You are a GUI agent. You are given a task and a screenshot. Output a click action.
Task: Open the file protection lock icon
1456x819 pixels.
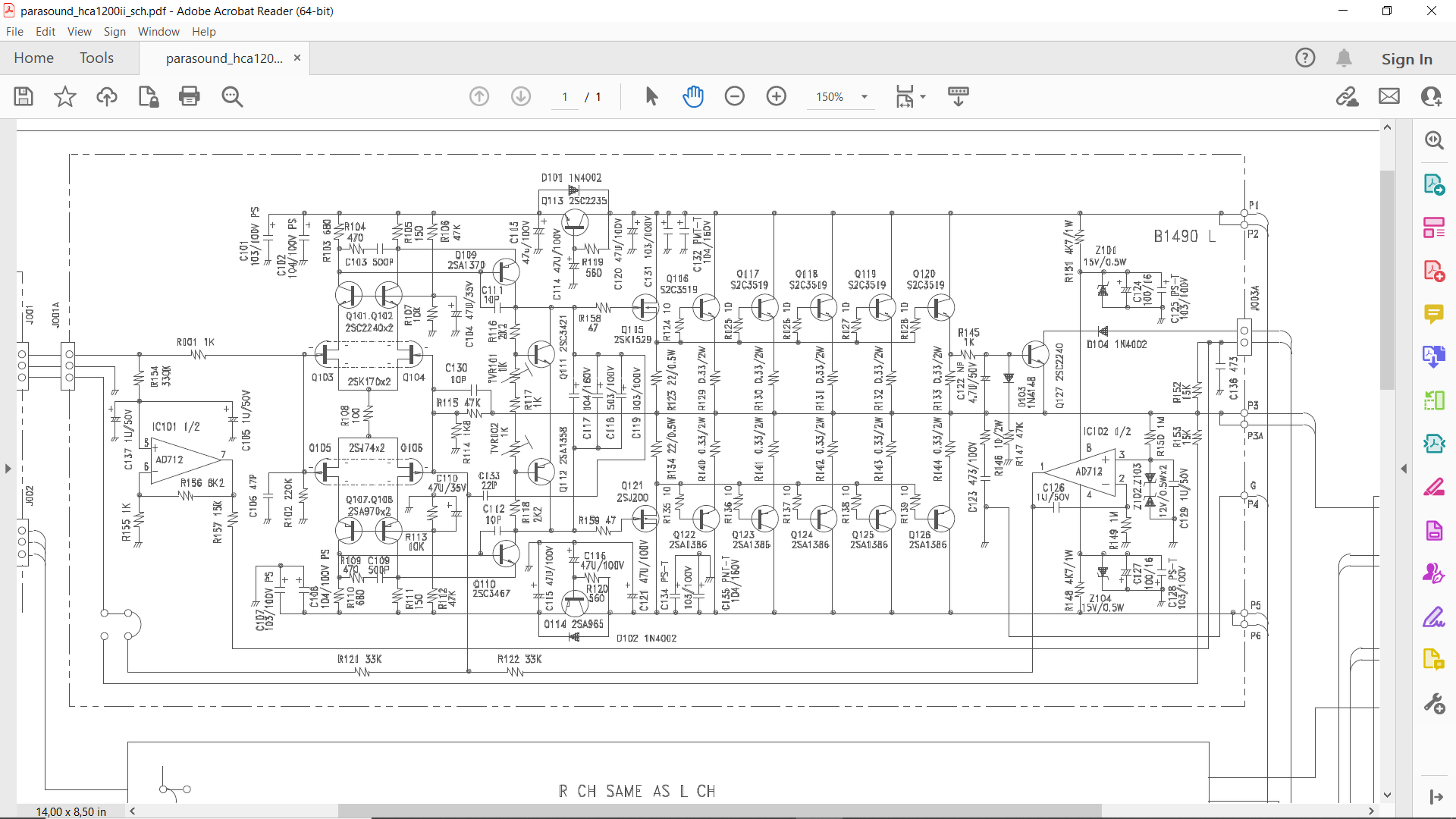(x=148, y=96)
